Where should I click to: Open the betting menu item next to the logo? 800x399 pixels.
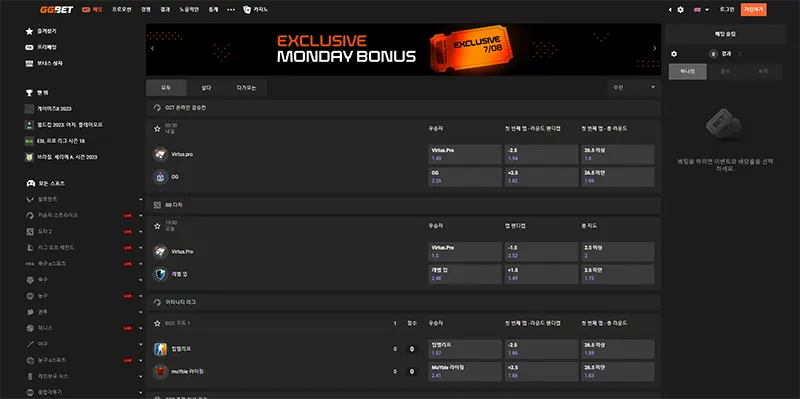point(93,9)
